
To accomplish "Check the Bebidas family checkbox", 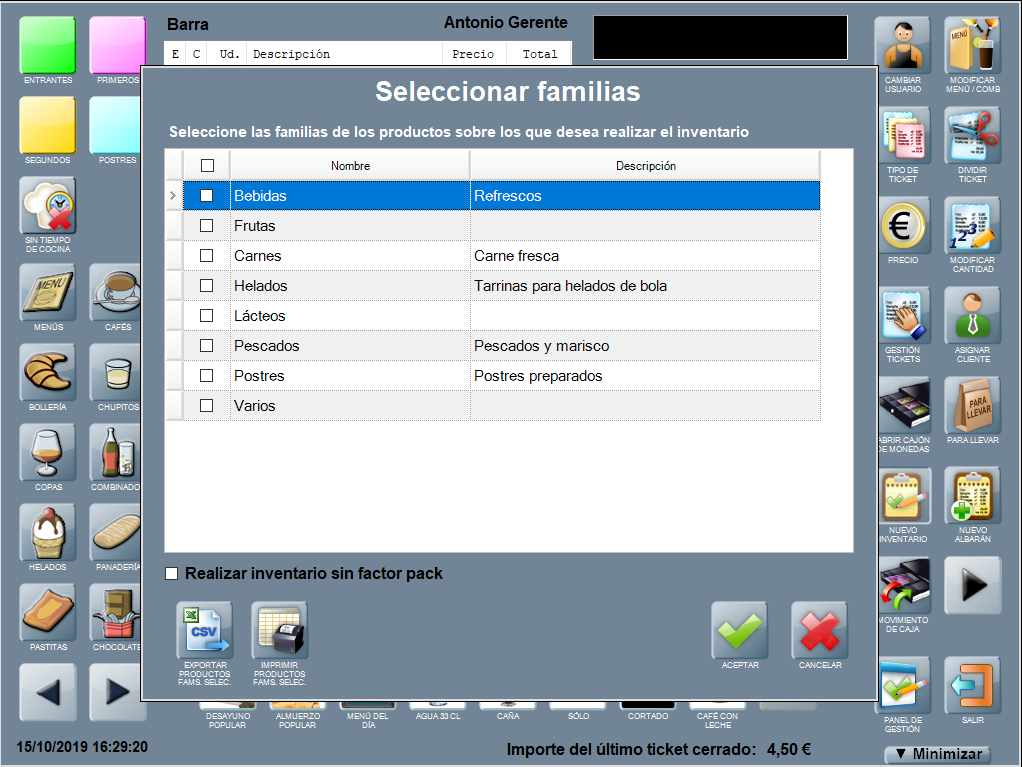I will 207,196.
